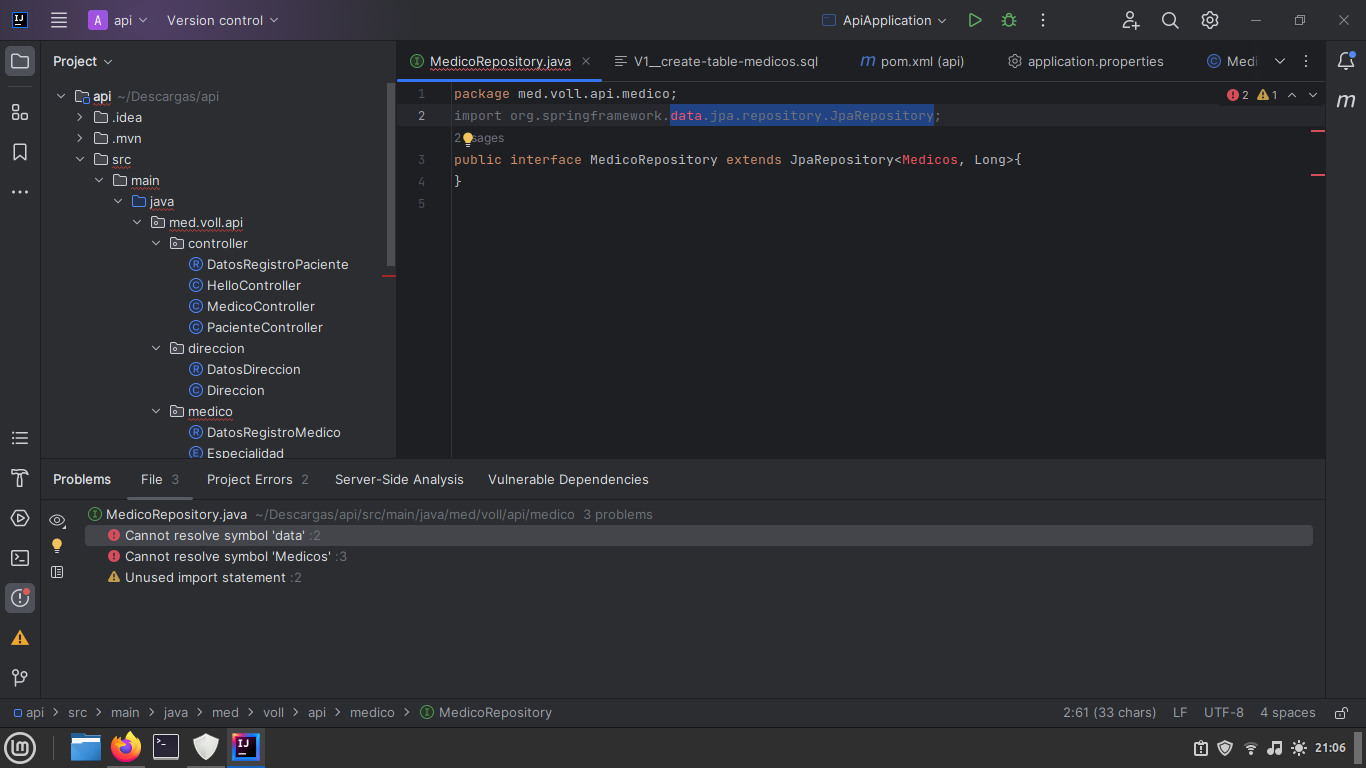Image resolution: width=1366 pixels, height=768 pixels.
Task: Open Search Everywhere magnifier icon
Action: pos(1170,20)
